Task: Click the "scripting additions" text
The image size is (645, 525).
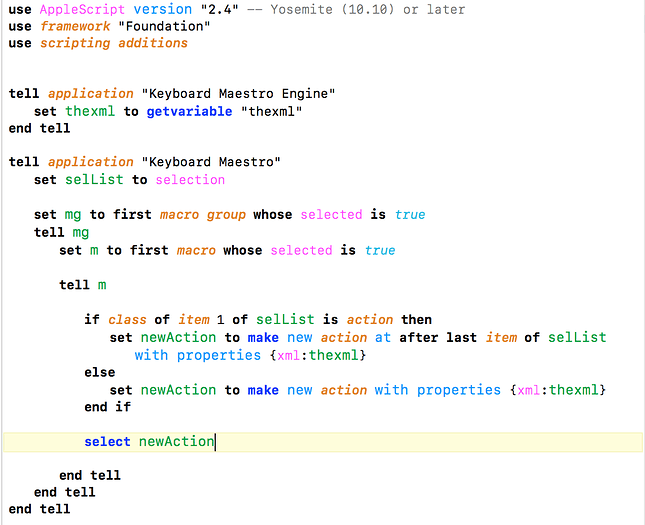Action: pyautogui.click(x=114, y=43)
